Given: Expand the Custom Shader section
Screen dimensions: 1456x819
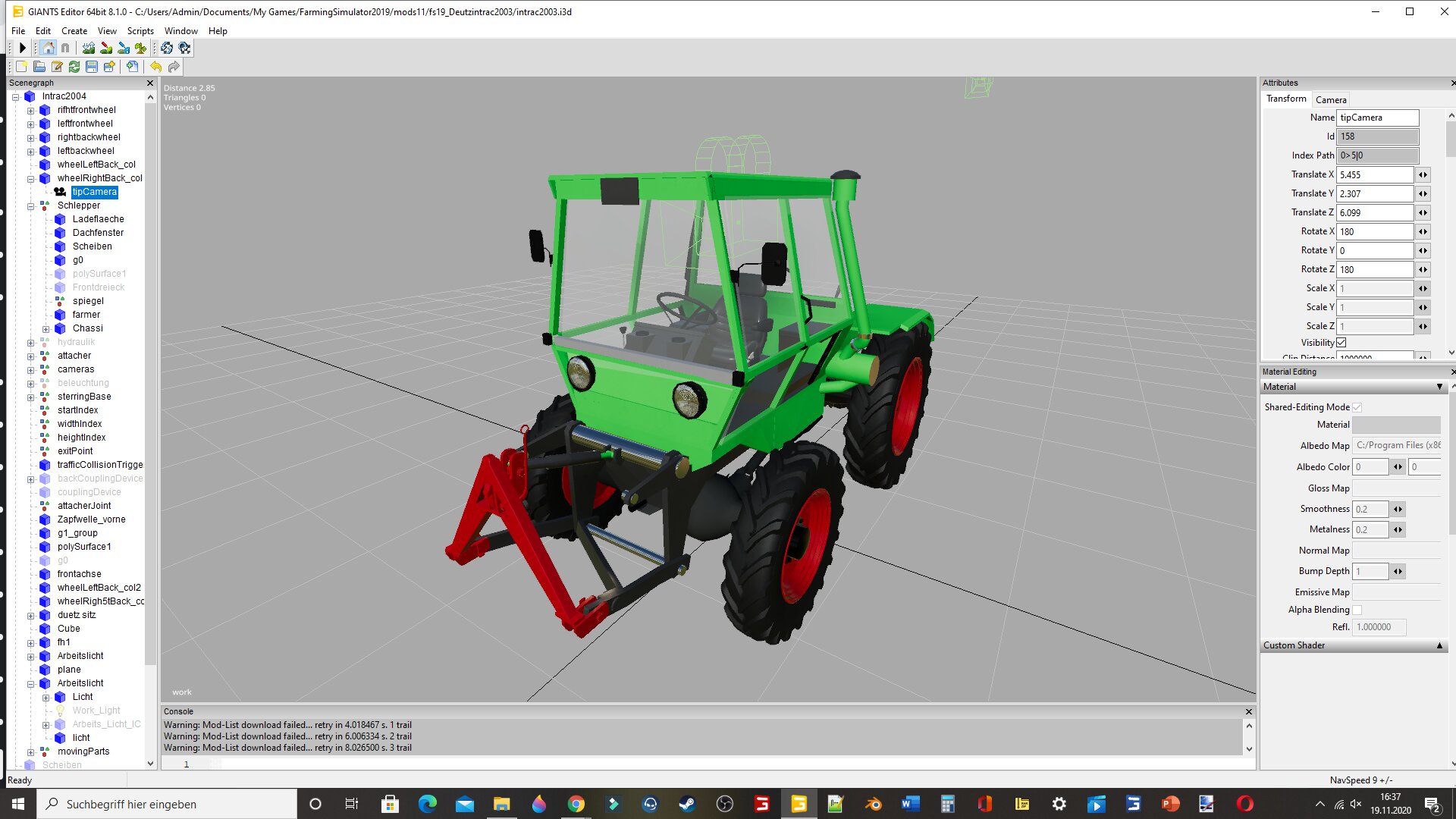Looking at the screenshot, I should (x=1439, y=645).
